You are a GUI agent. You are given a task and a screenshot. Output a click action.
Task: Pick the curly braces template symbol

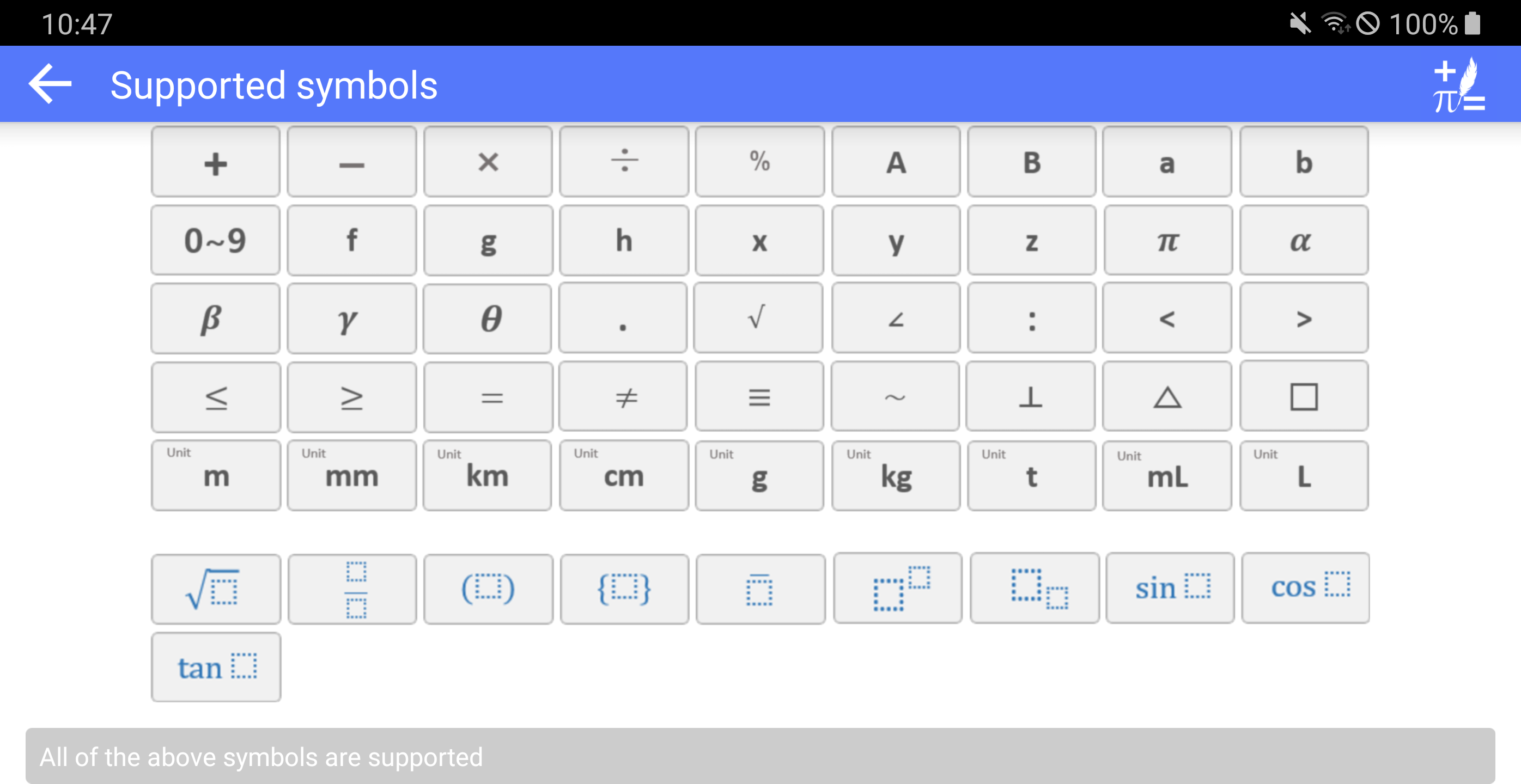(624, 589)
